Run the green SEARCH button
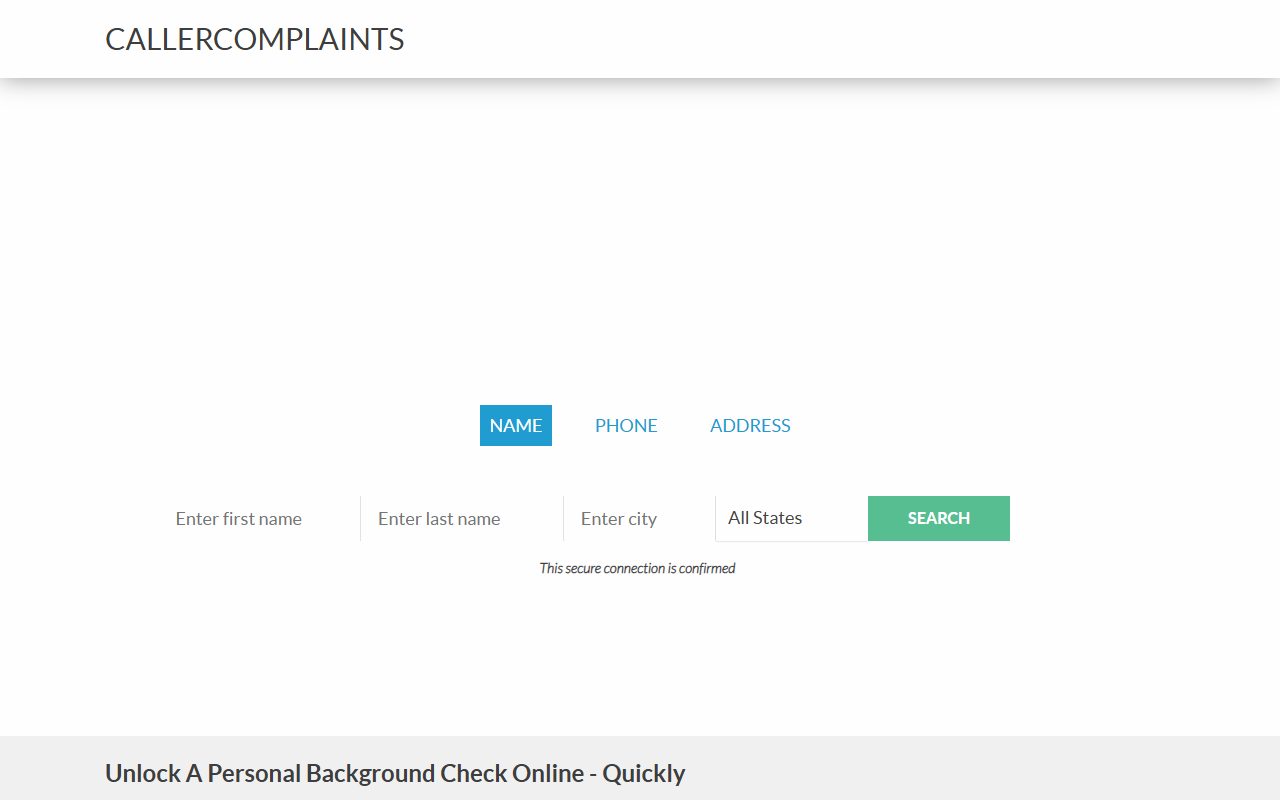 [x=939, y=518]
